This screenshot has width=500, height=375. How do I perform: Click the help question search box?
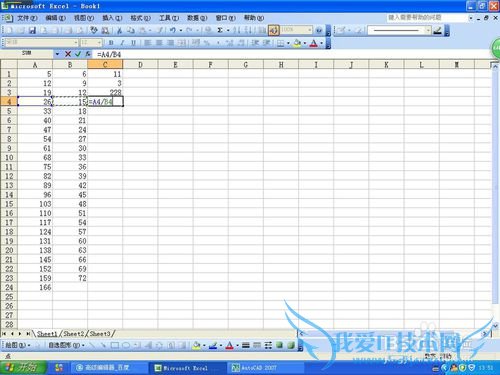coord(427,18)
